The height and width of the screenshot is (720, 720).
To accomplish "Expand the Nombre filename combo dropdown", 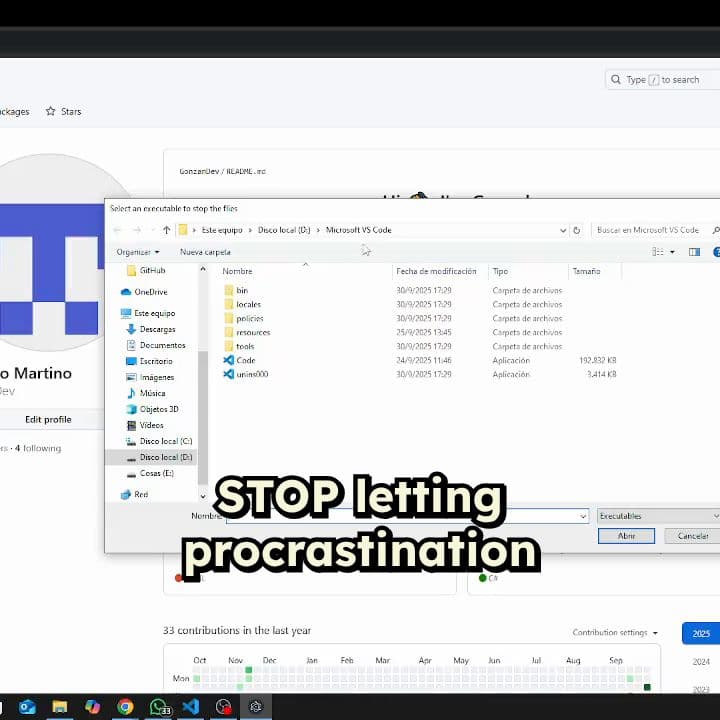I will pyautogui.click(x=583, y=516).
